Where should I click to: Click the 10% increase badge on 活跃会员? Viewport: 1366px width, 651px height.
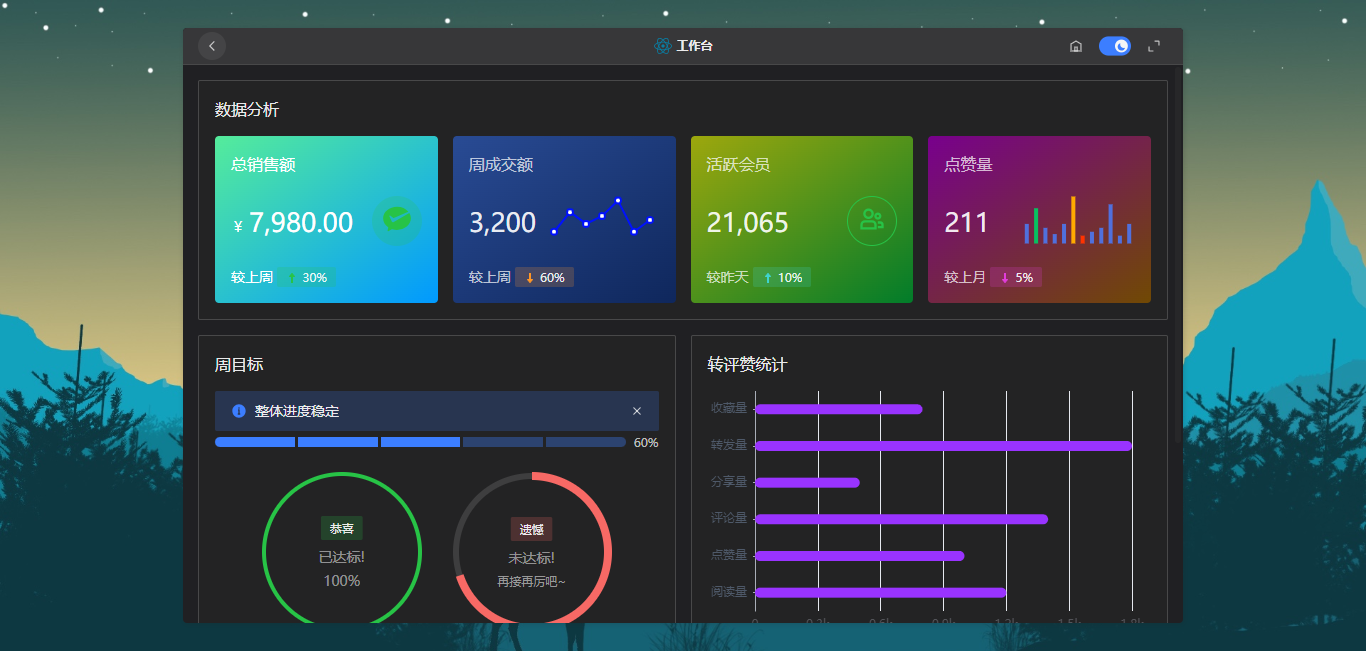click(782, 277)
